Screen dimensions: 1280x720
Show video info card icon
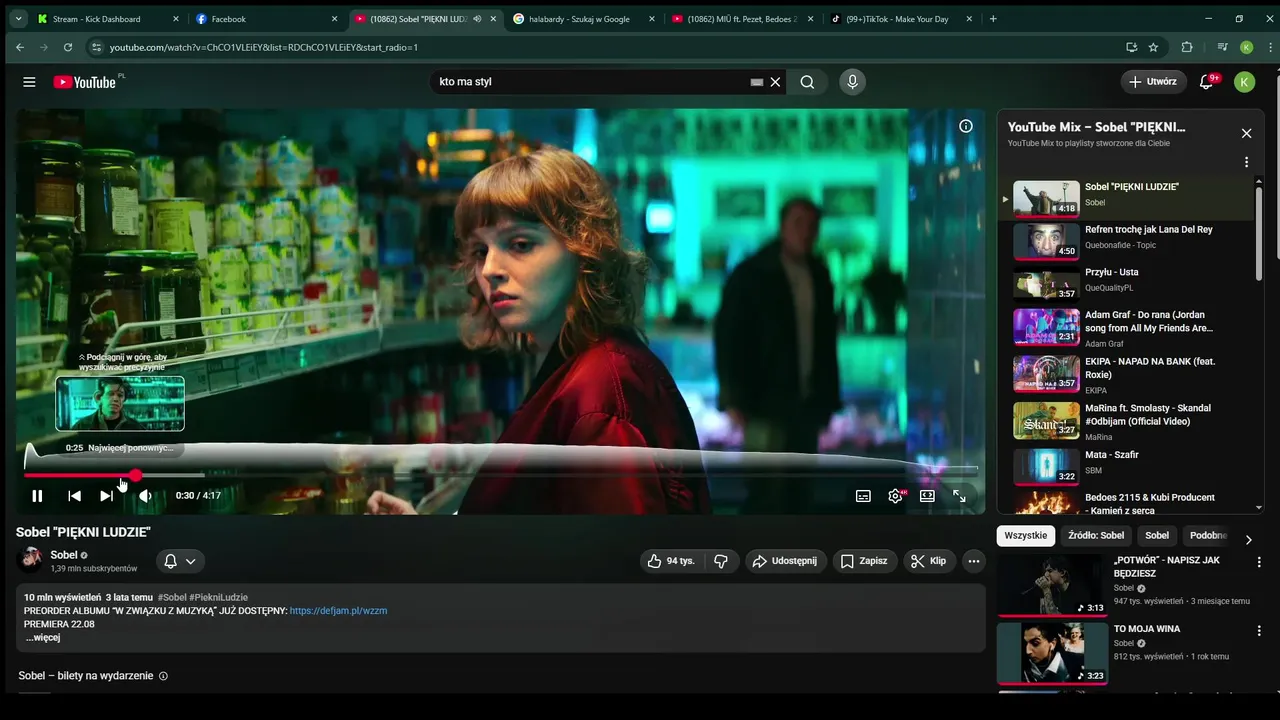(x=966, y=126)
